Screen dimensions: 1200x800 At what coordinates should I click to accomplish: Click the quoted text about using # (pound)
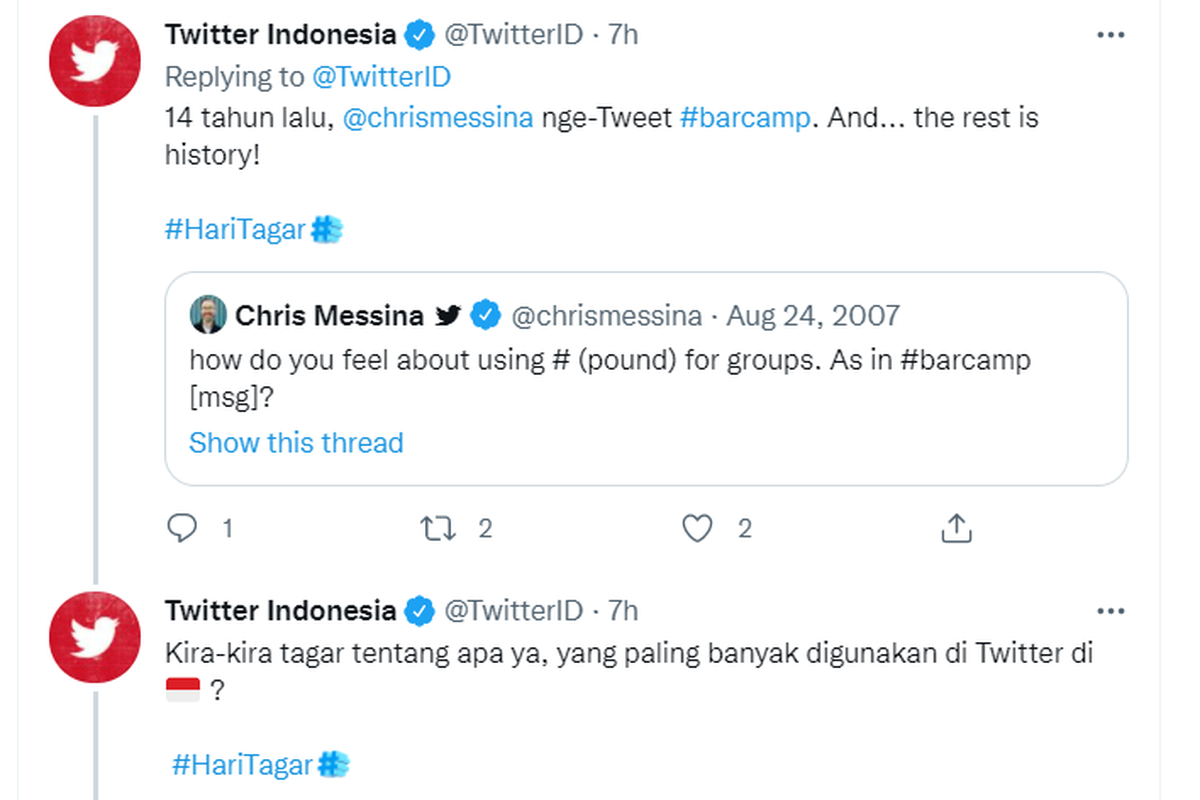pos(610,361)
